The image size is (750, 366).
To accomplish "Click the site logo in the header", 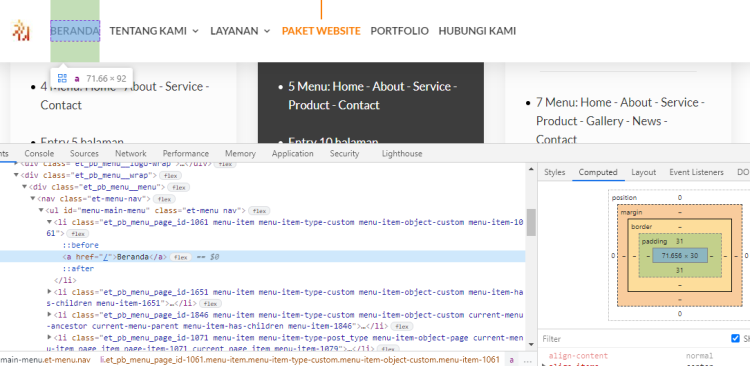I will [21, 31].
